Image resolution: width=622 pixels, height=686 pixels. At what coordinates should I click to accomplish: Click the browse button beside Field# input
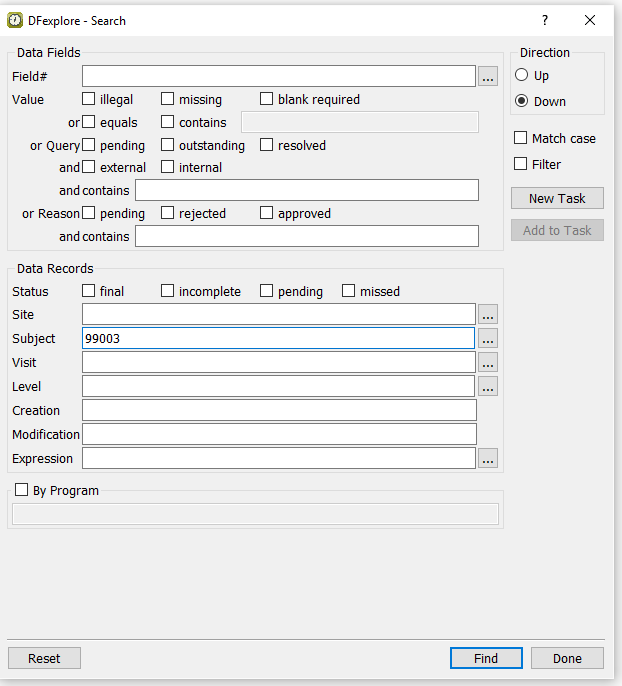point(487,76)
